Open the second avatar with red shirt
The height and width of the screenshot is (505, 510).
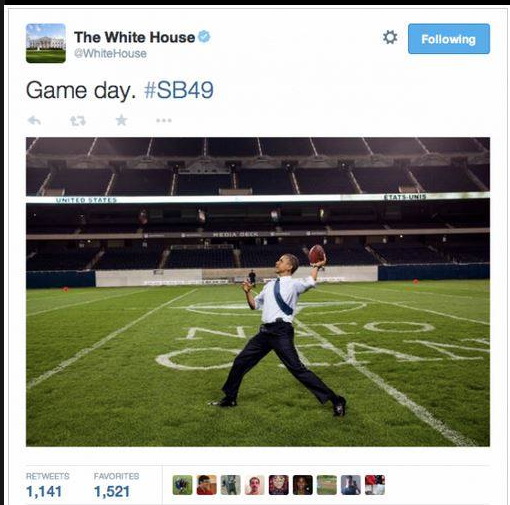[206, 485]
